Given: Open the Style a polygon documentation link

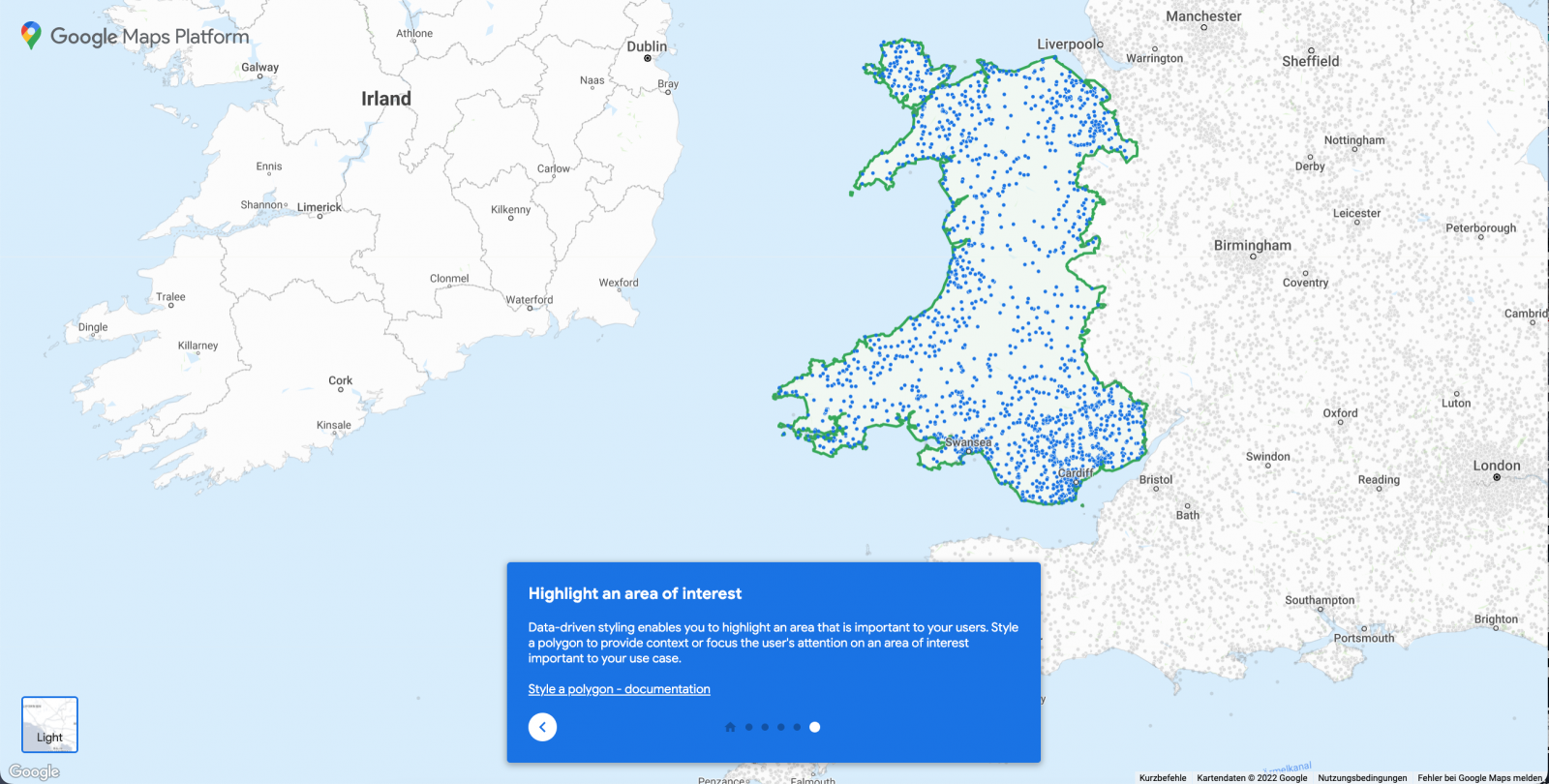Looking at the screenshot, I should pyautogui.click(x=619, y=689).
